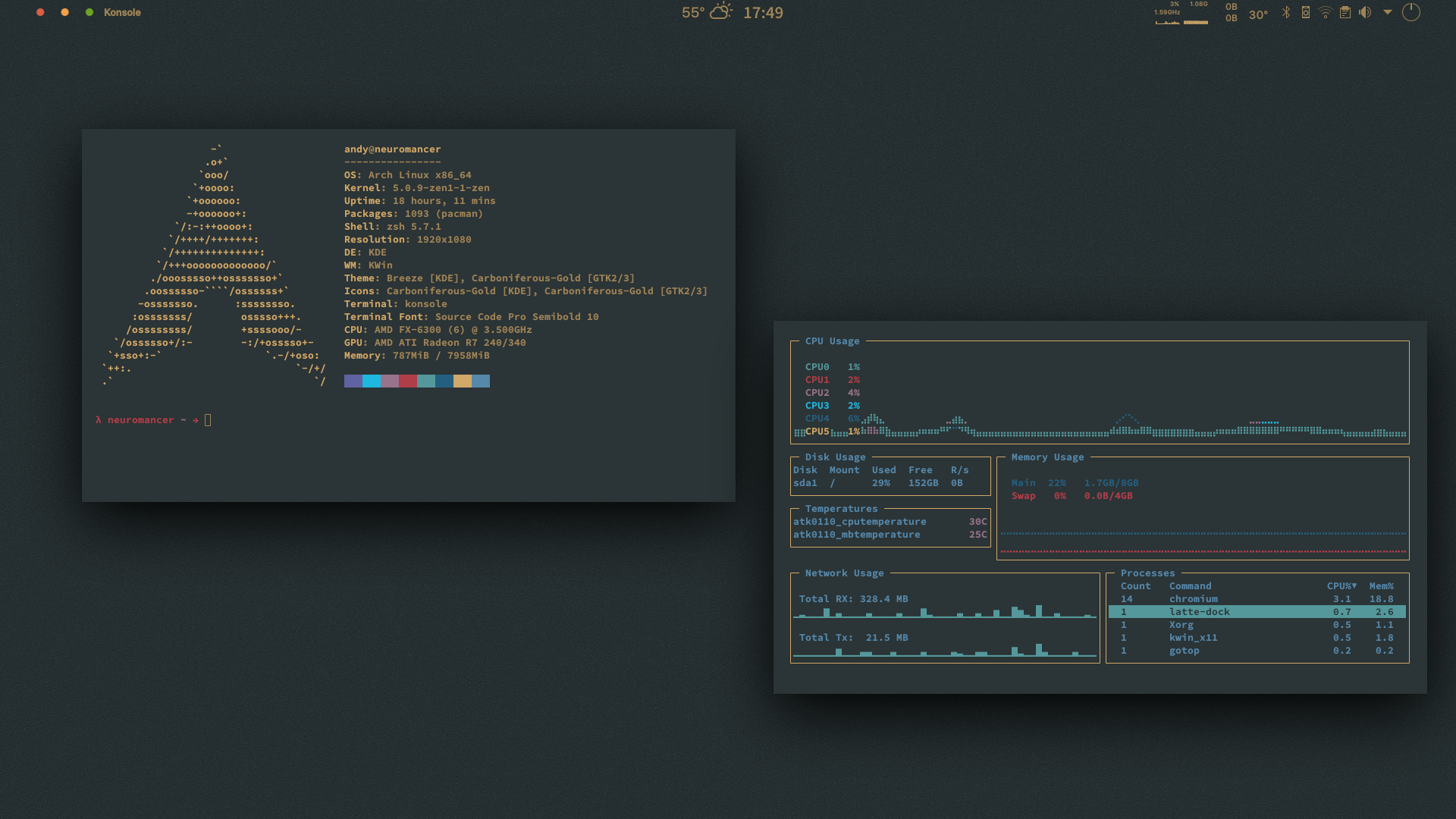Click the terminal cursor at neuromancer prompt
This screenshot has width=1456, height=819.
(x=208, y=420)
